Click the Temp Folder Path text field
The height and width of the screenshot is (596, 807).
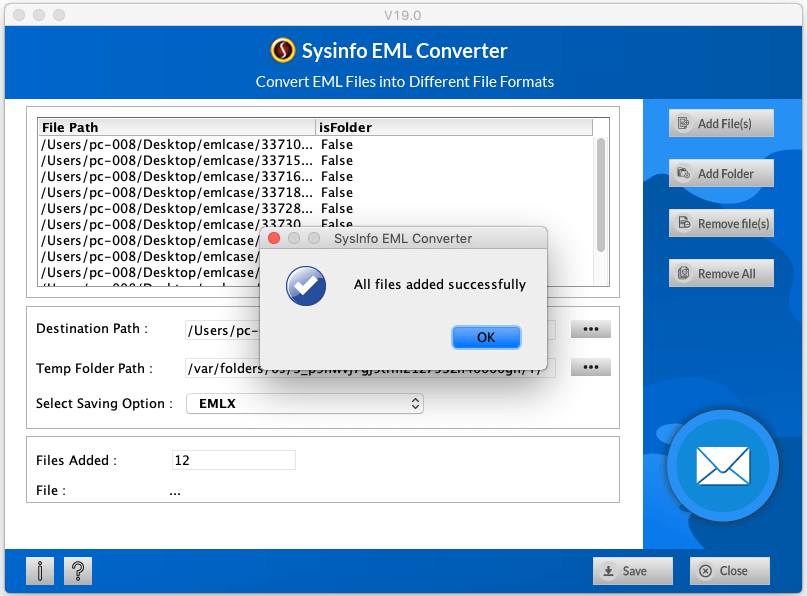[x=371, y=368]
